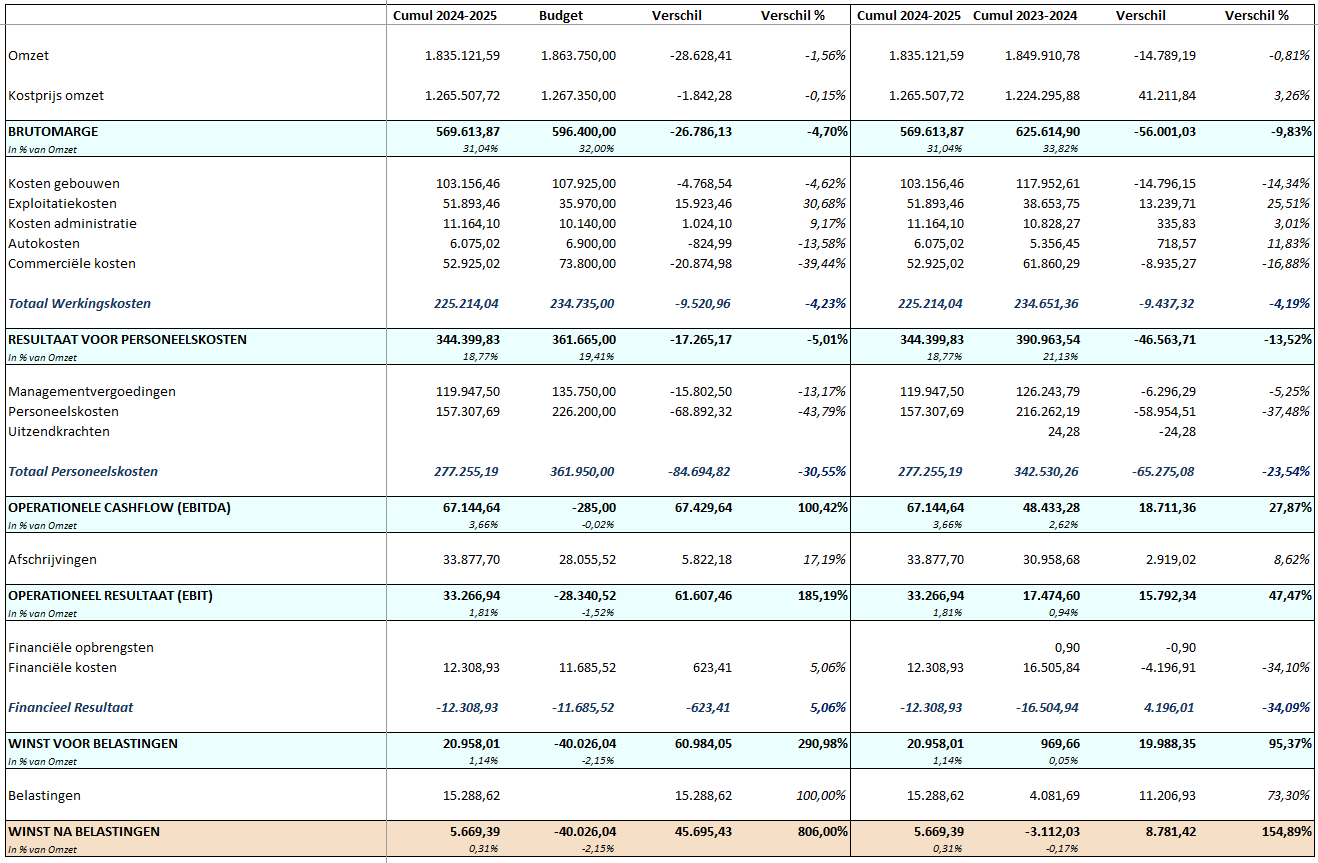1318x863 pixels.
Task: Select OPERATIONEEL RESULTAAT (EBIT) row header
Action: pos(110,596)
